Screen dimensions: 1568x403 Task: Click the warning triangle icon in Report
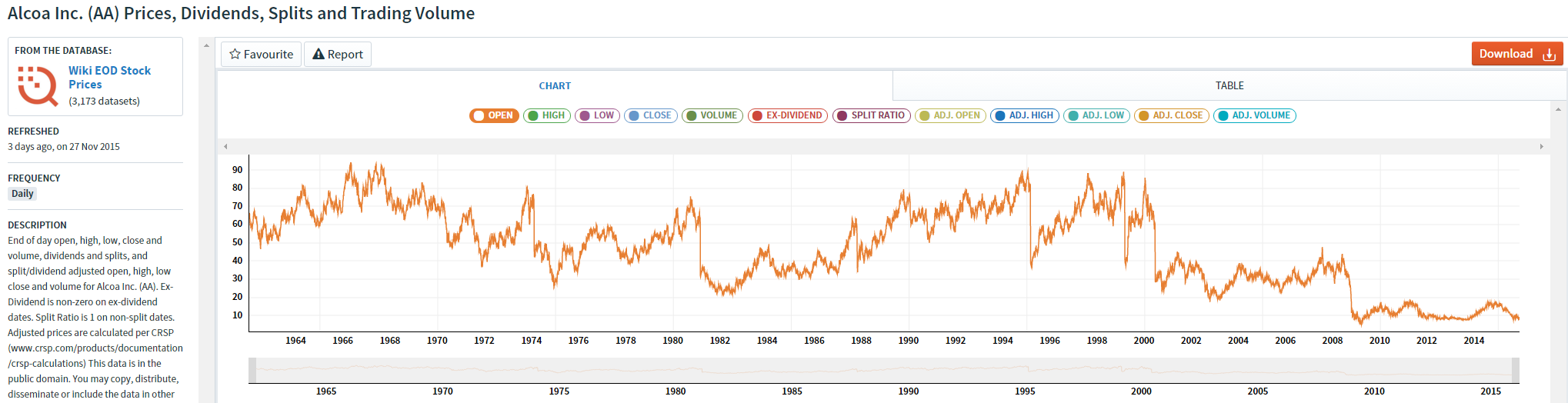point(318,54)
